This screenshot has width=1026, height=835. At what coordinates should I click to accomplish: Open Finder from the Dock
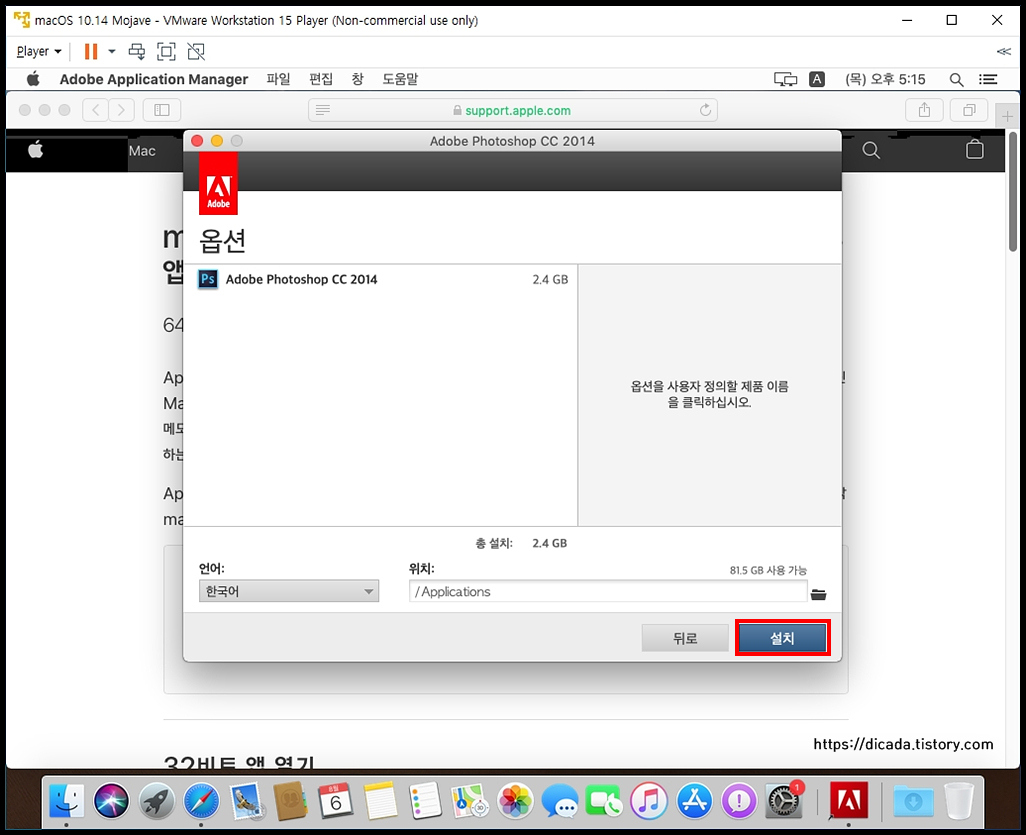(67, 800)
